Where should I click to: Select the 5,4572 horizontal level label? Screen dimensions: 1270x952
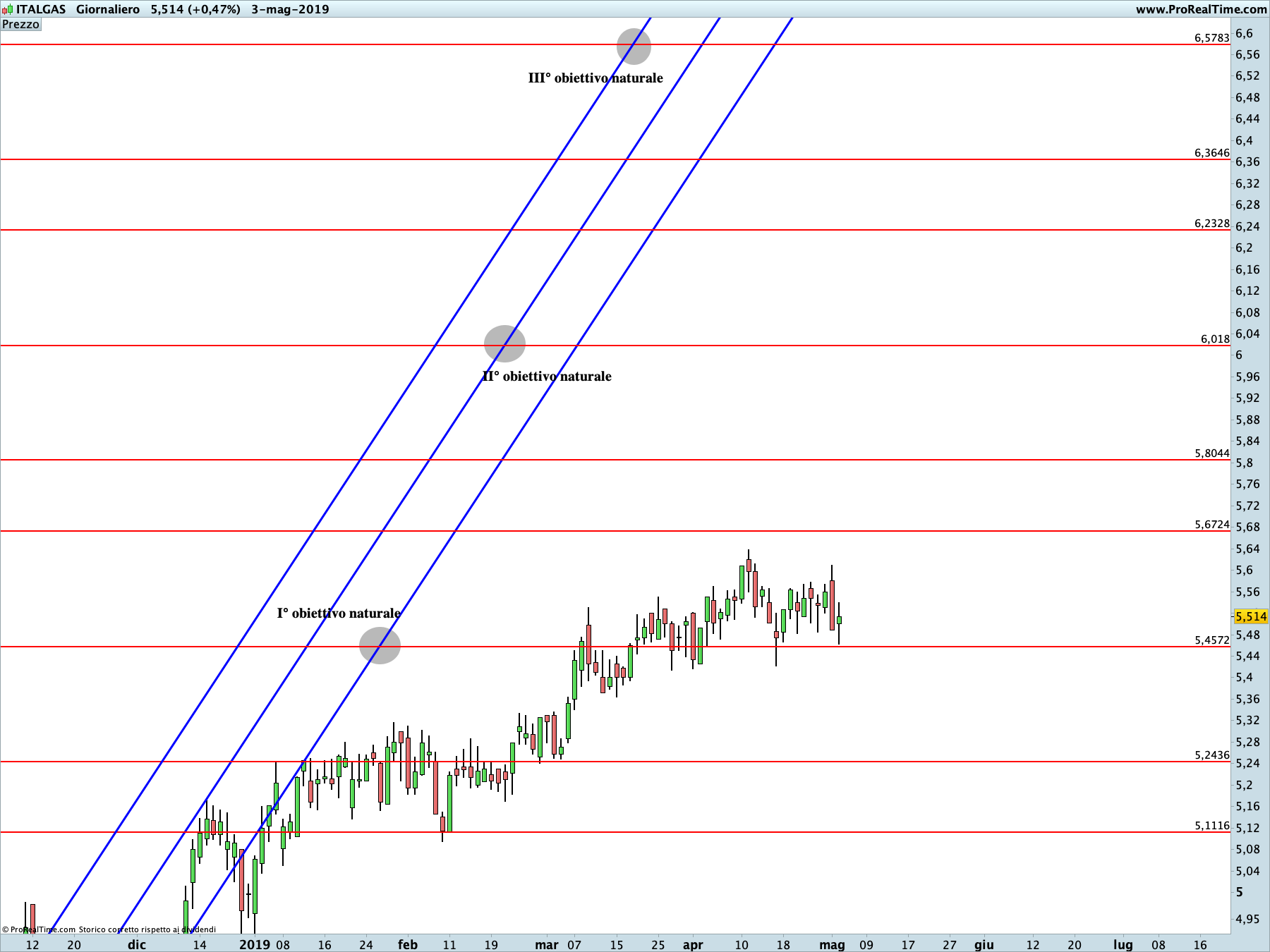click(1211, 640)
